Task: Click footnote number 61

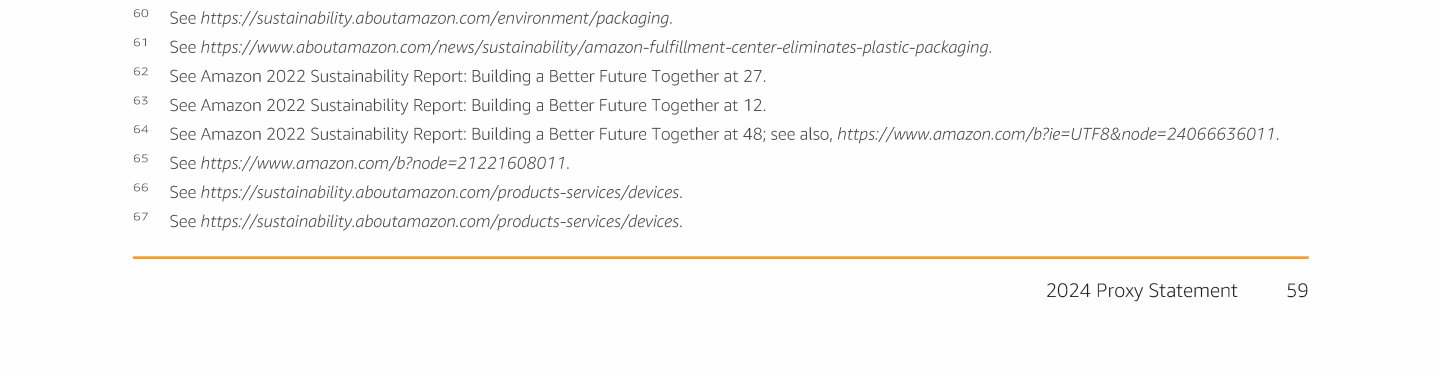Action: (140, 43)
